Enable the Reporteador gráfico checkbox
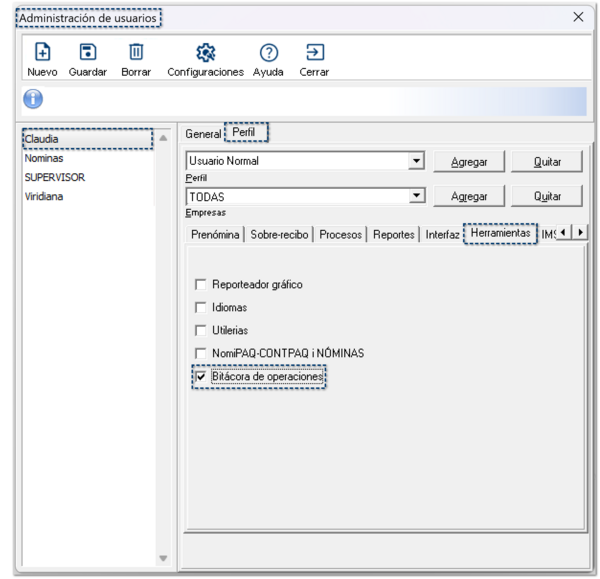This screenshot has height=579, width=600. click(201, 285)
